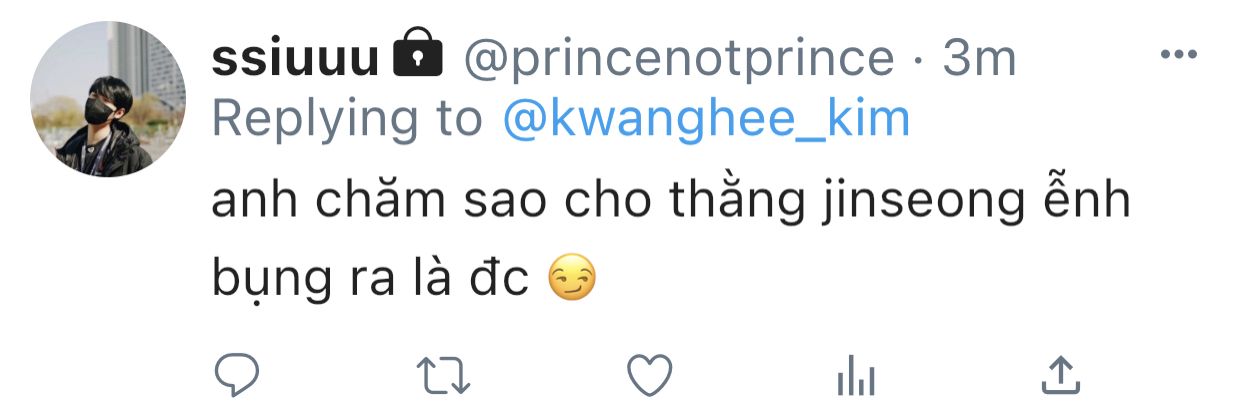Reply to the tweet by ssiuuu
The height and width of the screenshot is (409, 1242).
237,376
